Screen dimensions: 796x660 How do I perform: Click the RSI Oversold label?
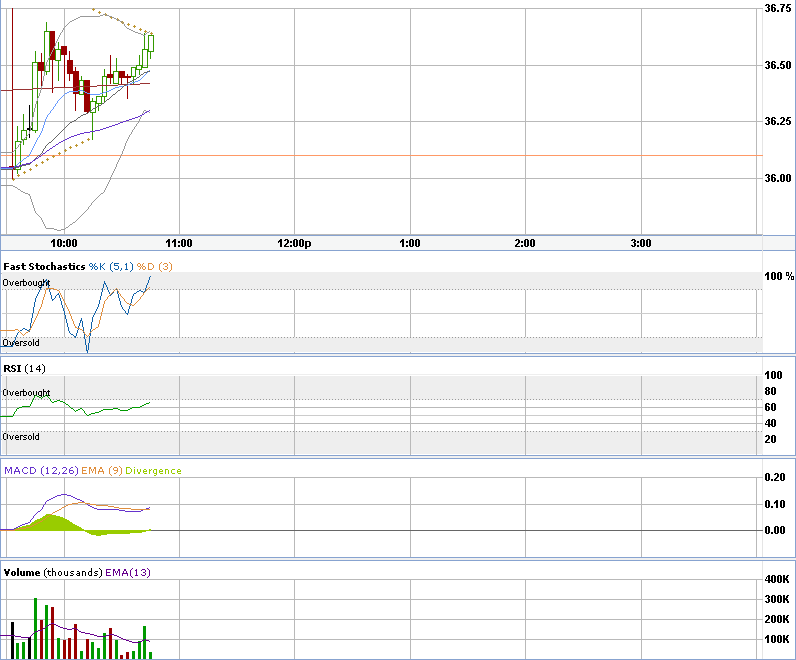21,437
